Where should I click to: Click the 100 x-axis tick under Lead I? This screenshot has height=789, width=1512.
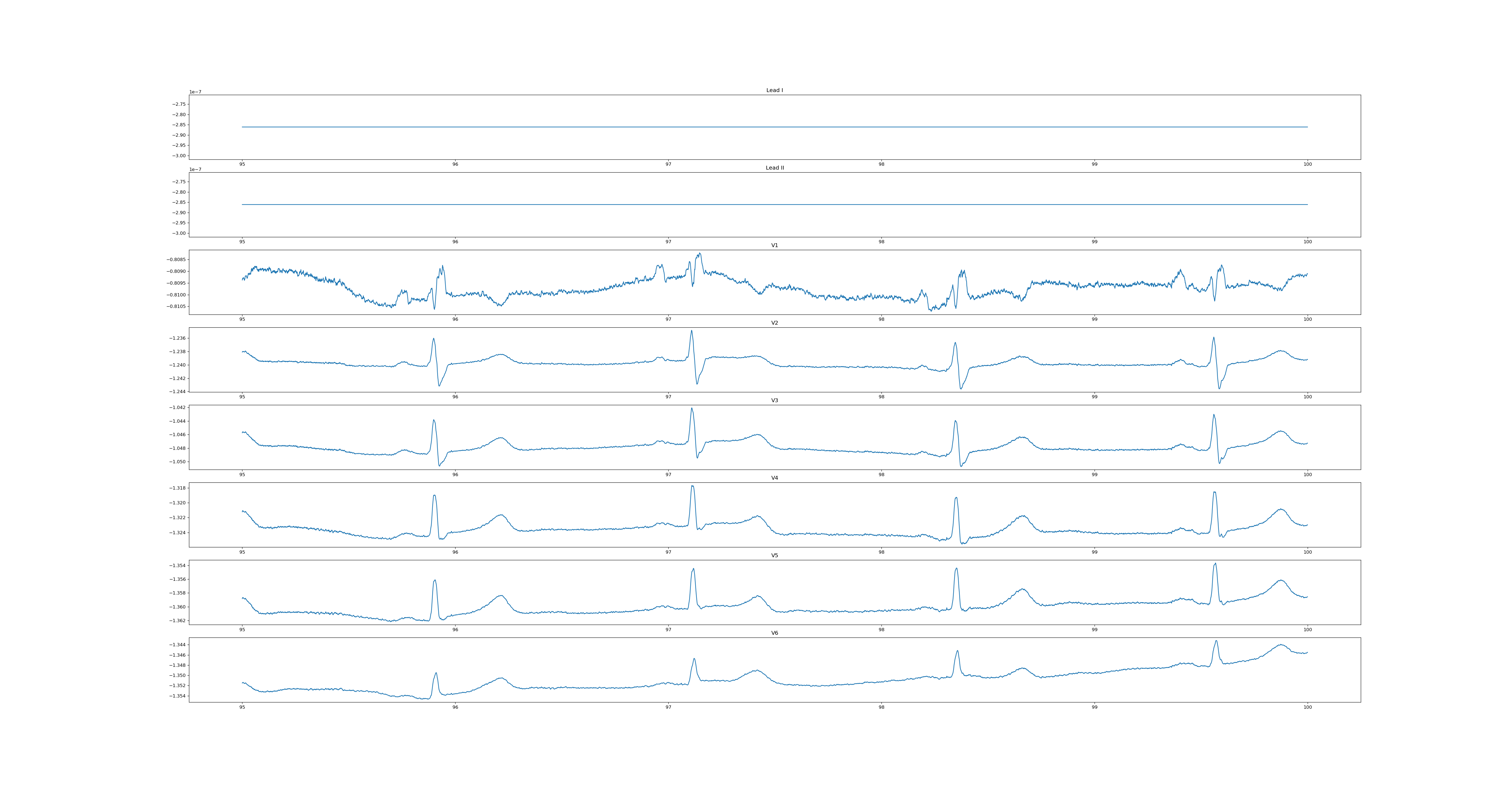(x=1307, y=164)
